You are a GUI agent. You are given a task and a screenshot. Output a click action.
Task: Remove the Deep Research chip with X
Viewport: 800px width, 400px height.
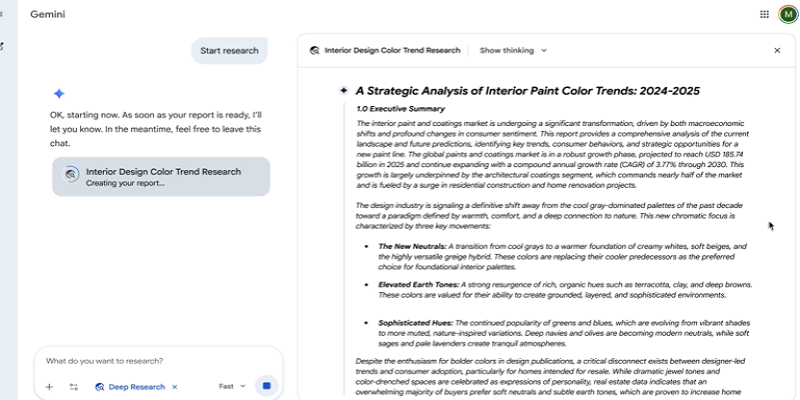point(174,387)
